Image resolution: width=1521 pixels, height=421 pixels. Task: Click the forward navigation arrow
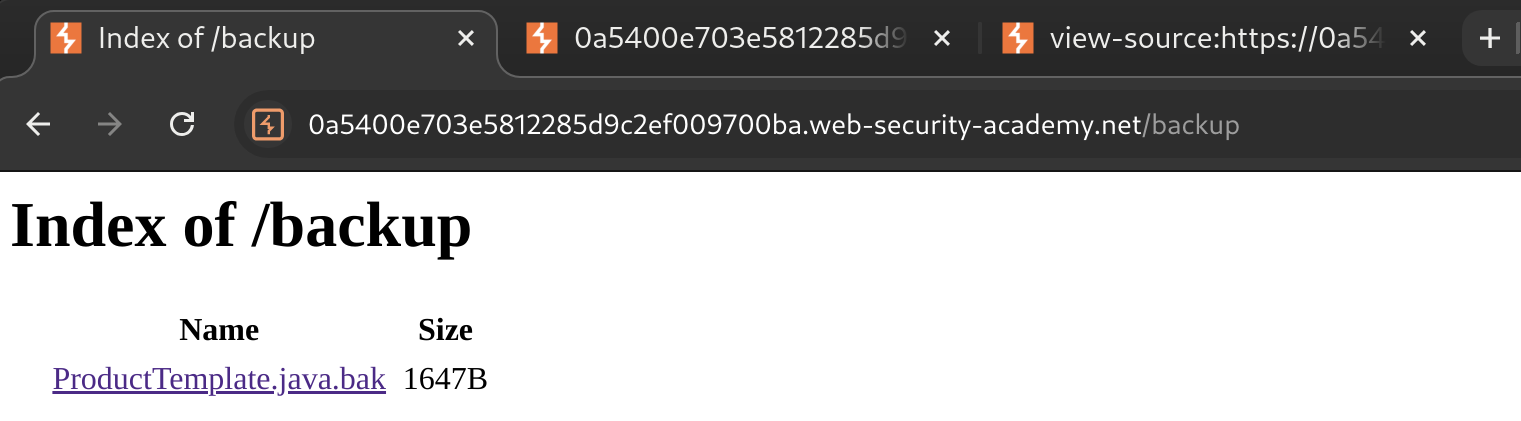pyautogui.click(x=110, y=124)
